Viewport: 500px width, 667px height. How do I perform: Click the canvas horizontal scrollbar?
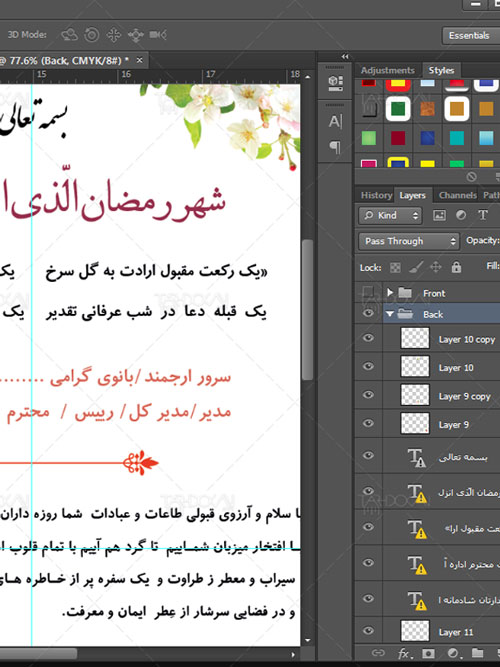point(38,654)
